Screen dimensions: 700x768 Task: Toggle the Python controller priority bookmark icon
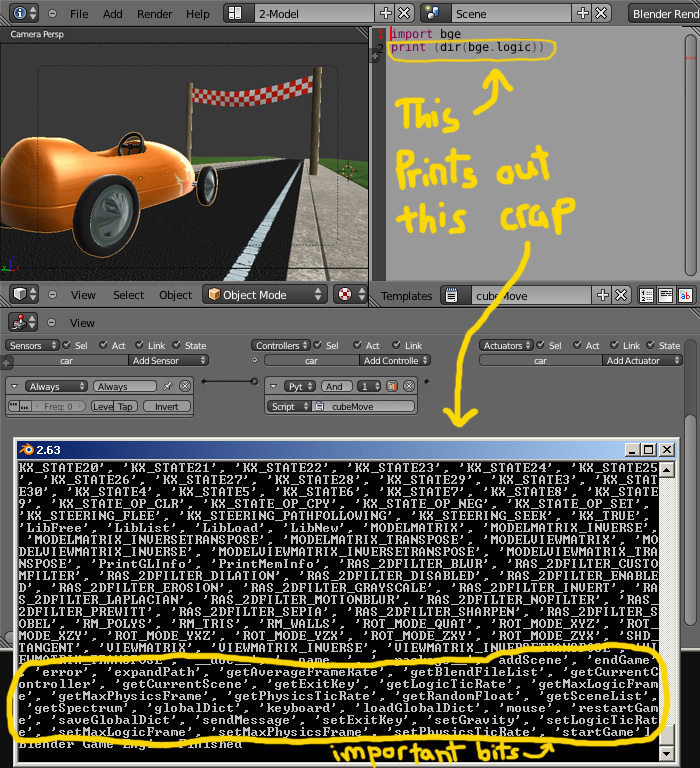[x=392, y=386]
